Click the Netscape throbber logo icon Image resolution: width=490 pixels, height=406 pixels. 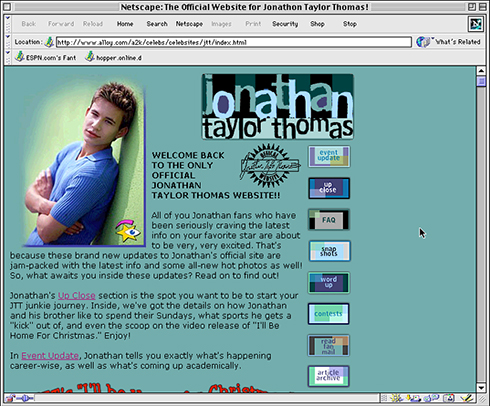[475, 24]
